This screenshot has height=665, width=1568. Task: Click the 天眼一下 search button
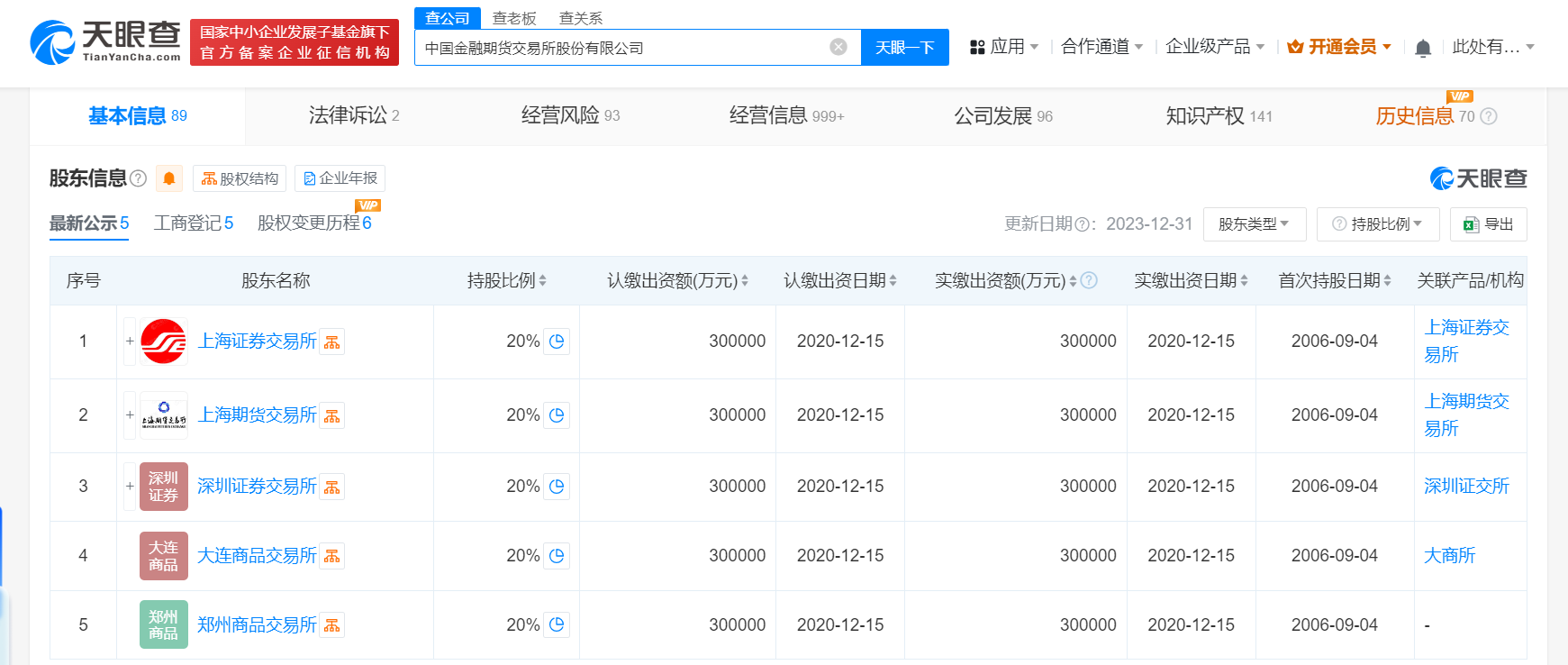(905, 47)
